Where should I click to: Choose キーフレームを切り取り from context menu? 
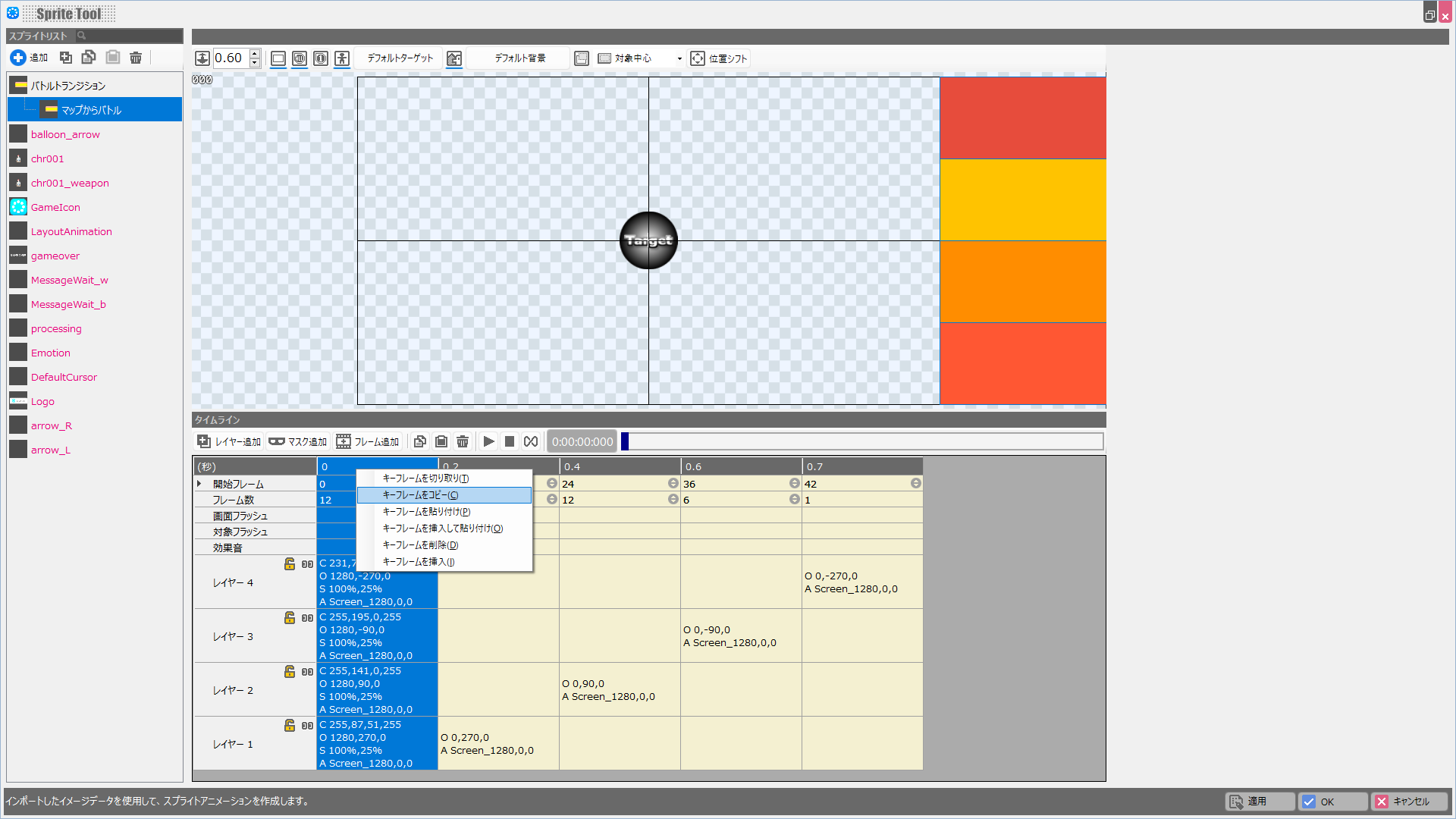[x=425, y=479]
